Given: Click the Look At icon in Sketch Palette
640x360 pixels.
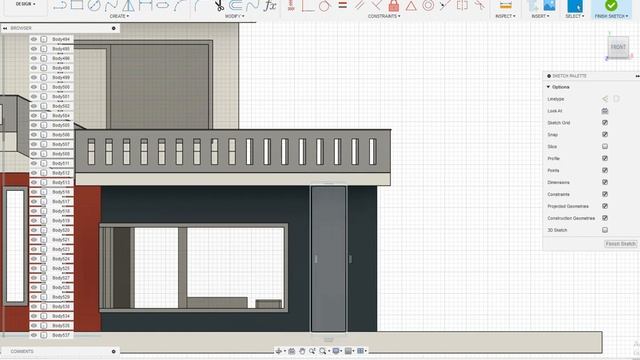Looking at the screenshot, I should (605, 111).
